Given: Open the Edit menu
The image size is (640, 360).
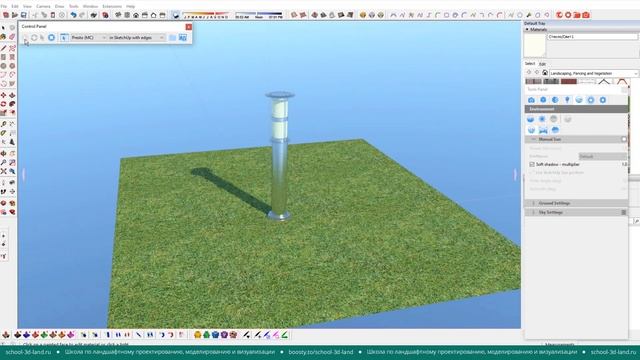Looking at the screenshot, I should coord(15,7).
